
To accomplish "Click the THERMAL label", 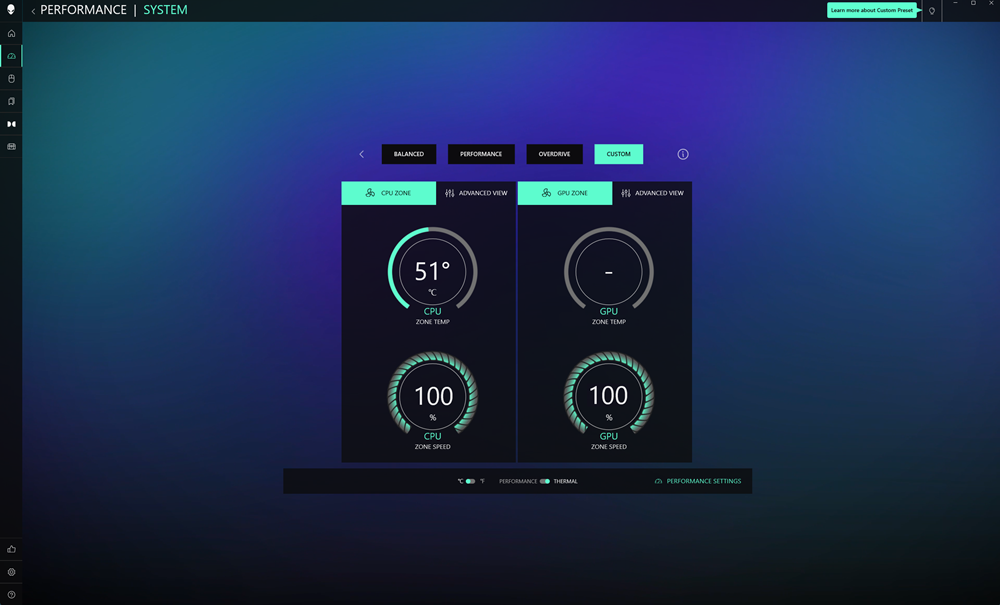I will click(x=565, y=481).
